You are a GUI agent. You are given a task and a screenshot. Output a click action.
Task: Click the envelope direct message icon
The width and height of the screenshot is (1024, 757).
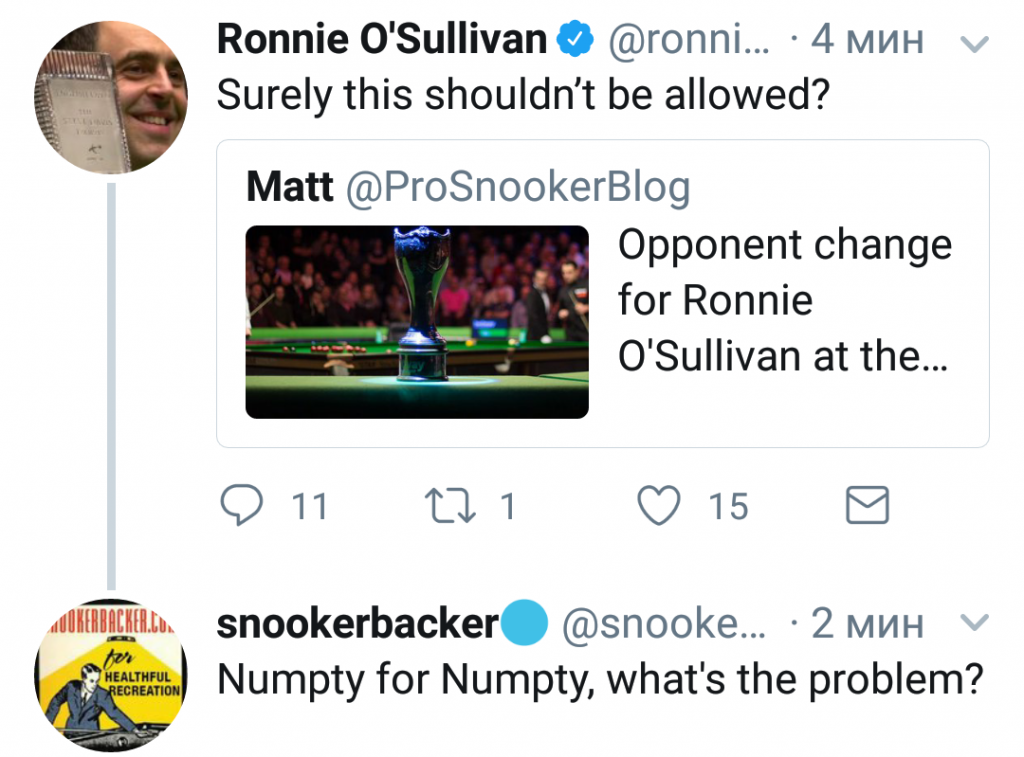[x=867, y=506]
